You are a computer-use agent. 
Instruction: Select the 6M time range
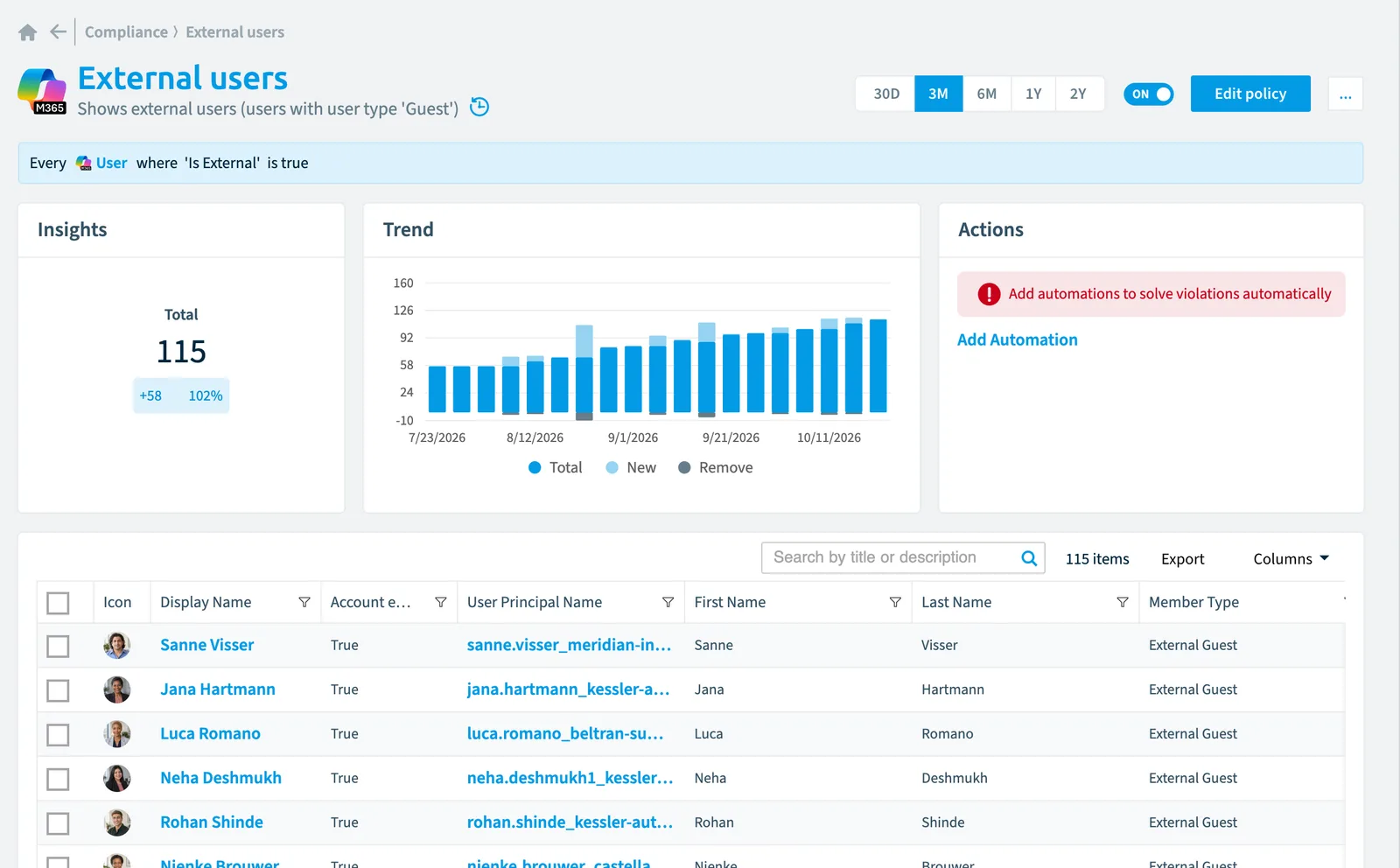987,94
